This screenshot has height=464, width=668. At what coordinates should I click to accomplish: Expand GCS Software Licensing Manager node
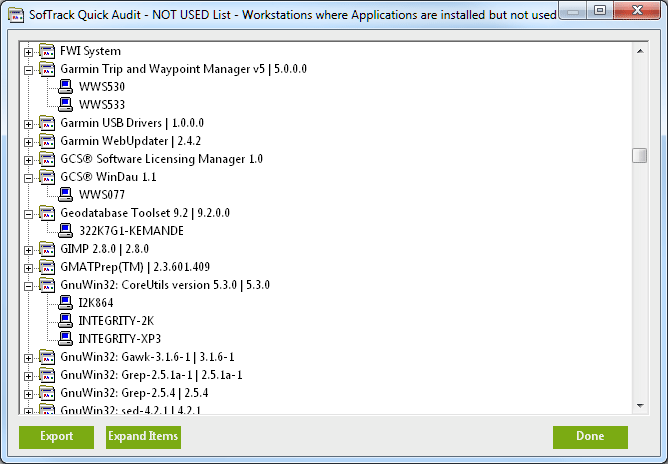[28, 159]
